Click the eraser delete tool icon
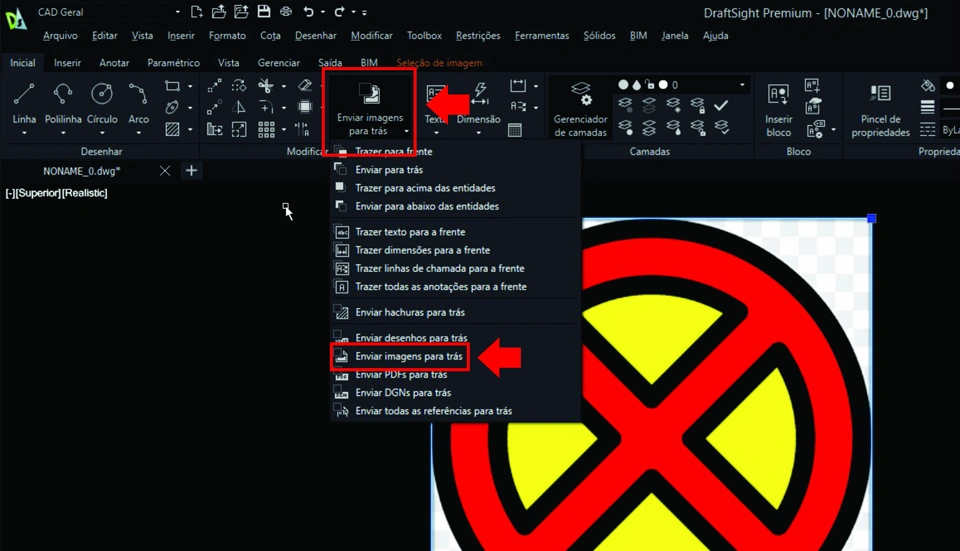 click(304, 86)
